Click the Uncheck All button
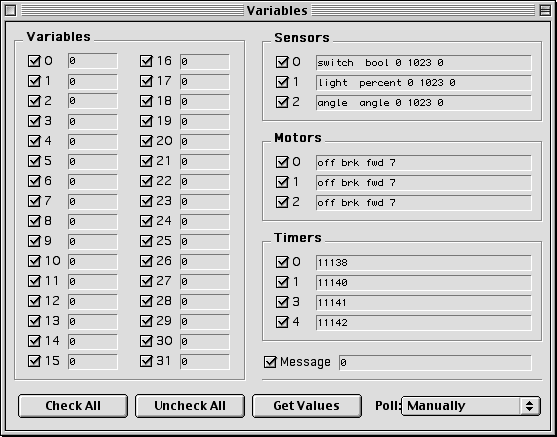Viewport: 557px width, 437px height. click(190, 406)
